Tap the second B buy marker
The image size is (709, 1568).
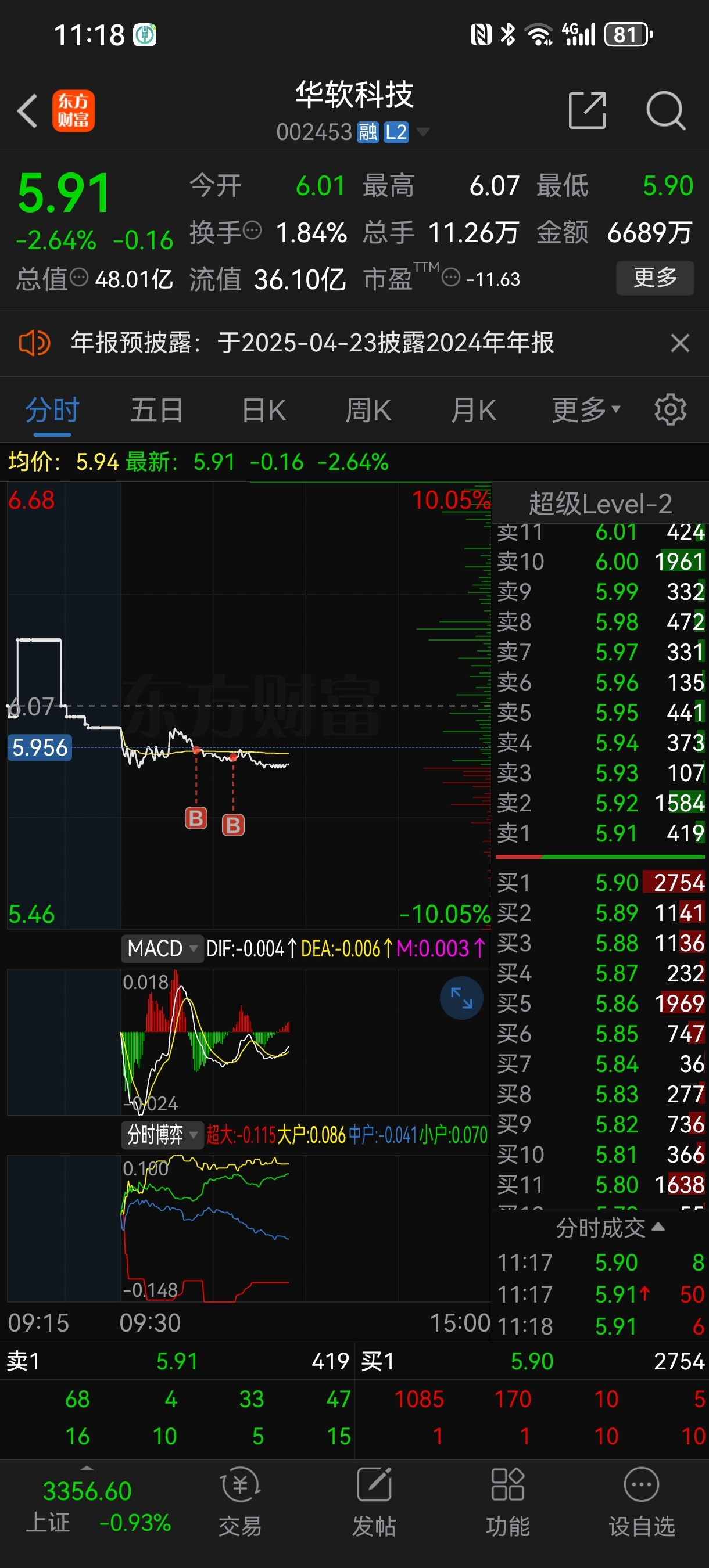pos(233,825)
